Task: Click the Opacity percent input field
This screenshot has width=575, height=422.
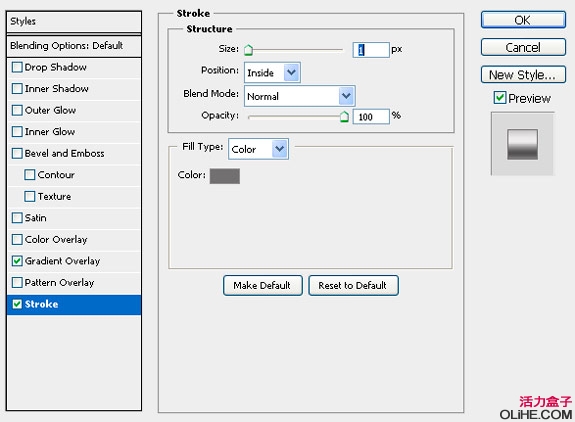Action: point(371,117)
